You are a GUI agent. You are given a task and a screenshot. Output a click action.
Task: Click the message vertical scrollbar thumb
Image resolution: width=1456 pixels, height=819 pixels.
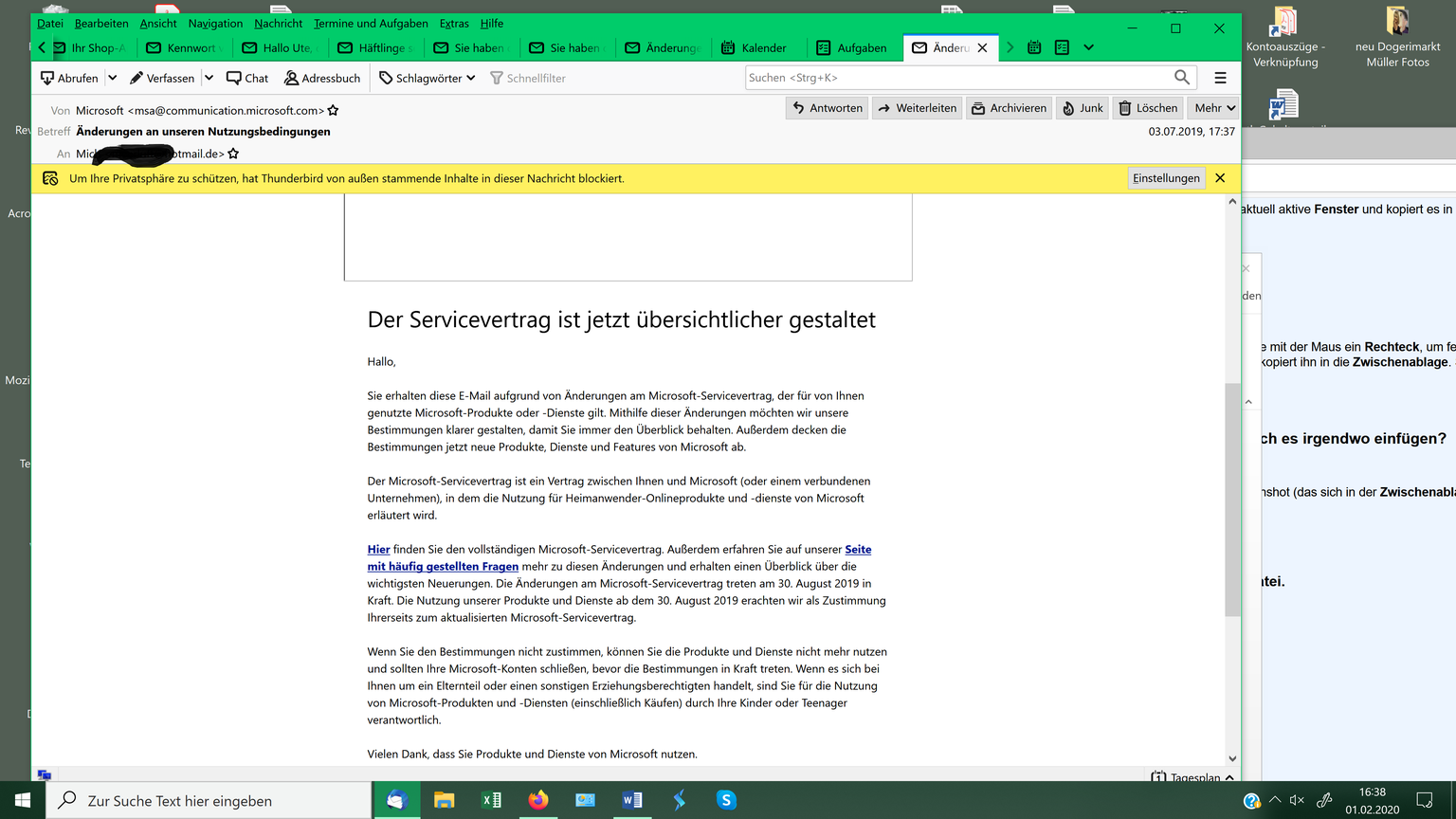1232,500
